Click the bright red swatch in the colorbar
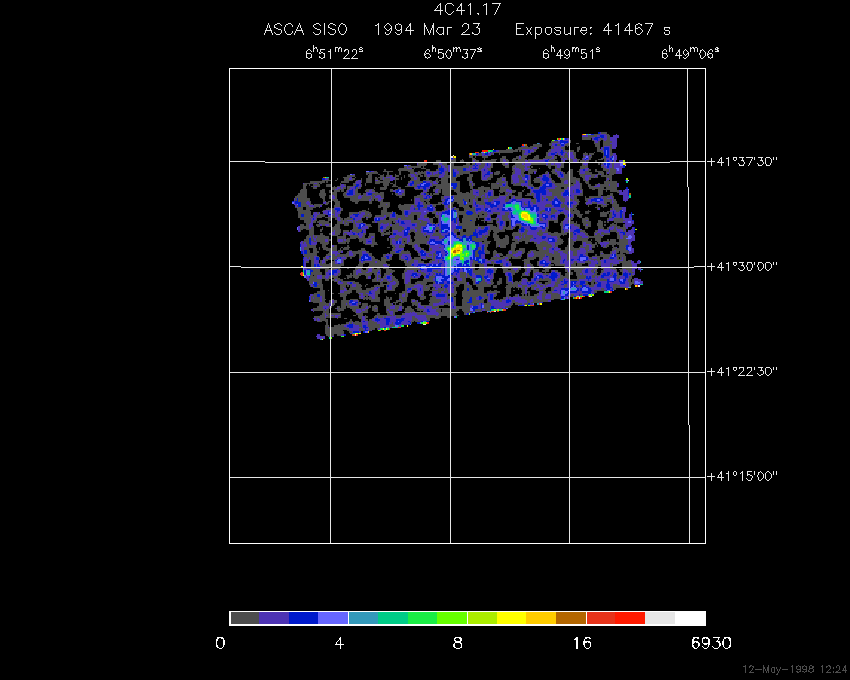Image resolution: width=850 pixels, height=680 pixels. [x=630, y=618]
